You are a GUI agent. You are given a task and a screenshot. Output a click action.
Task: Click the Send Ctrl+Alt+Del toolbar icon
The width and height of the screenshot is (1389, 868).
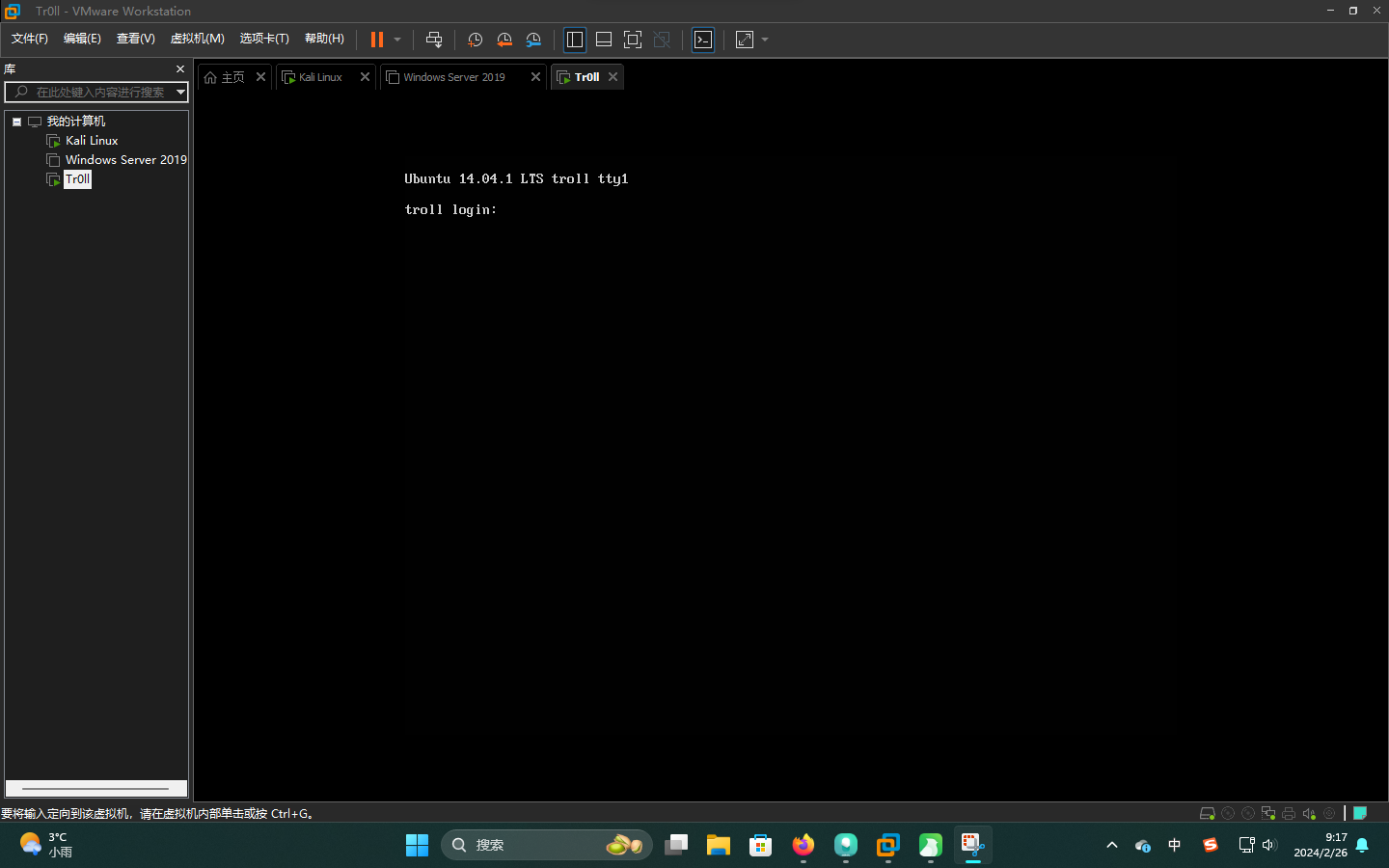[x=434, y=40]
